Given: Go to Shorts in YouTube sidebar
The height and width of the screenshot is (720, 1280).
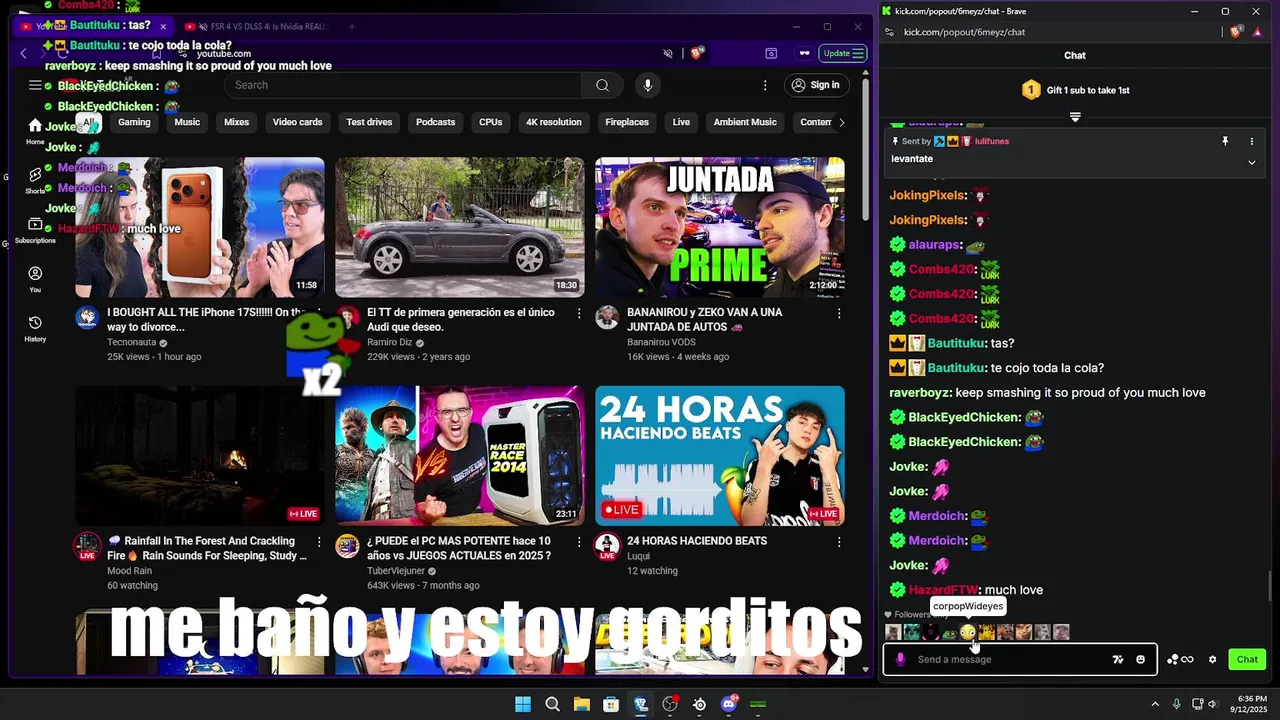Looking at the screenshot, I should 35,179.
